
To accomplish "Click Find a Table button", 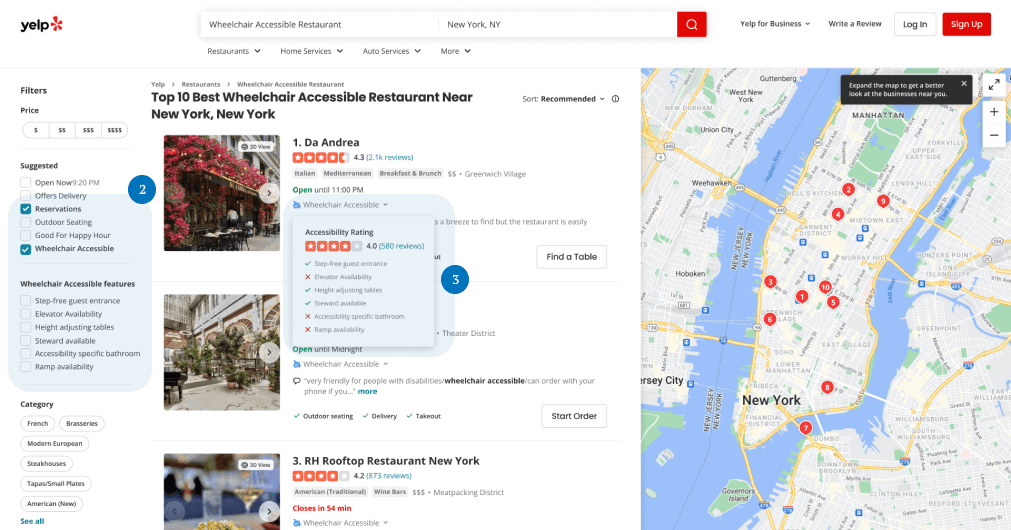I will (x=571, y=257).
